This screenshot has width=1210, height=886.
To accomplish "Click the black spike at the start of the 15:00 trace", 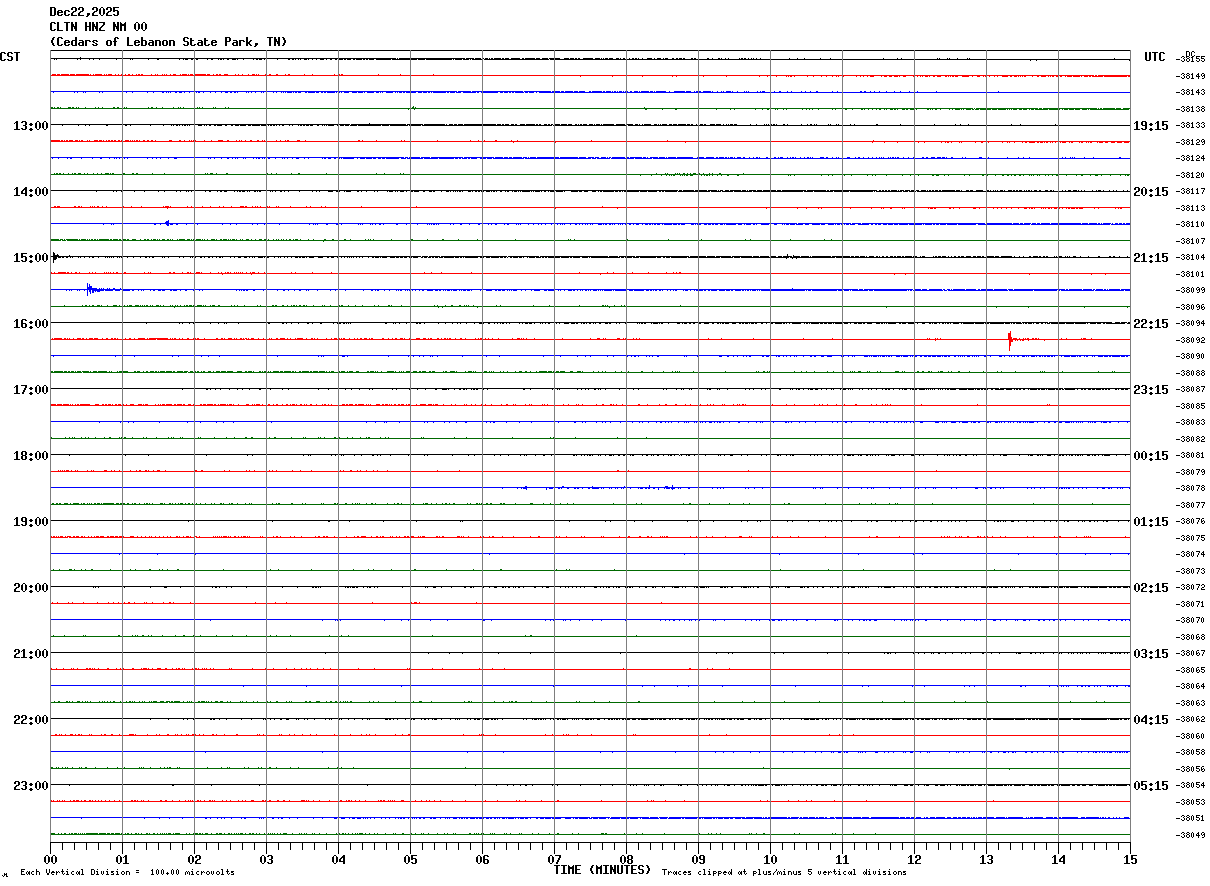I will 54,257.
